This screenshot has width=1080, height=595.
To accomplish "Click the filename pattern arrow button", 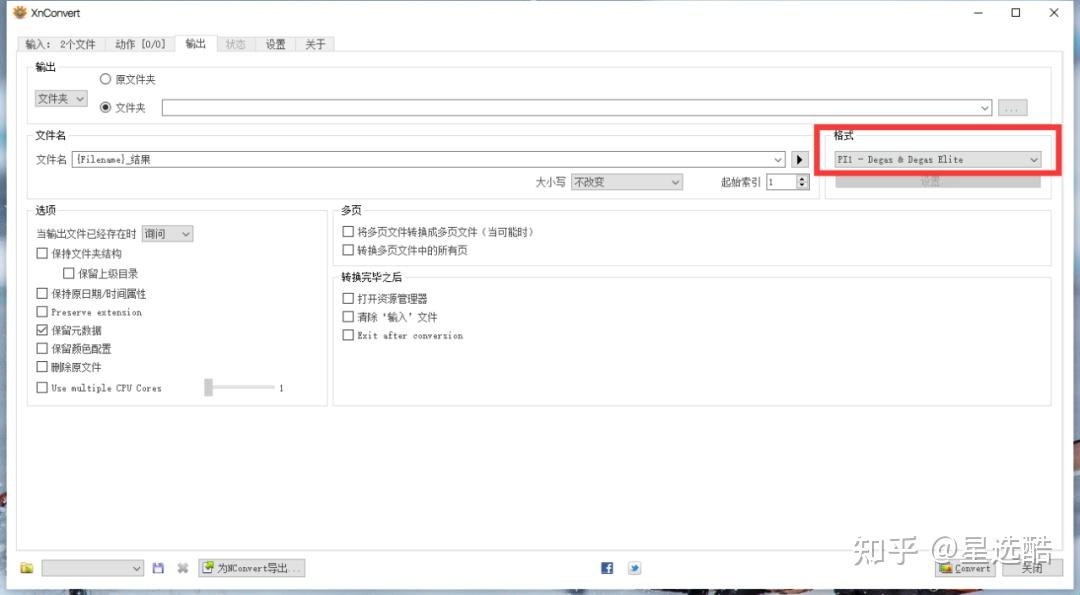I will coord(799,160).
